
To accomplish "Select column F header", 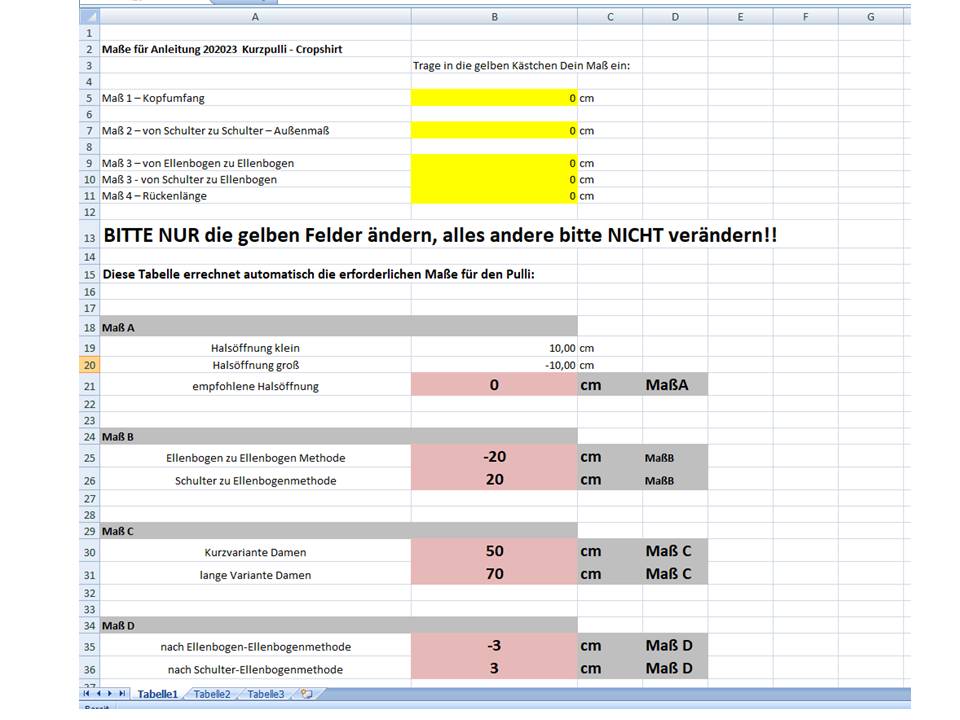I will (x=805, y=17).
